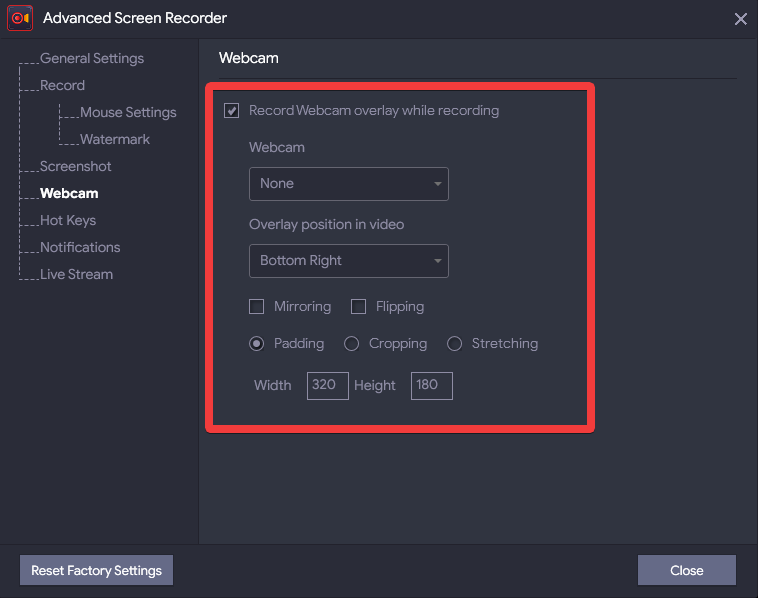
Task: Click the Advanced Screen Recorder app logo
Action: tap(20, 18)
